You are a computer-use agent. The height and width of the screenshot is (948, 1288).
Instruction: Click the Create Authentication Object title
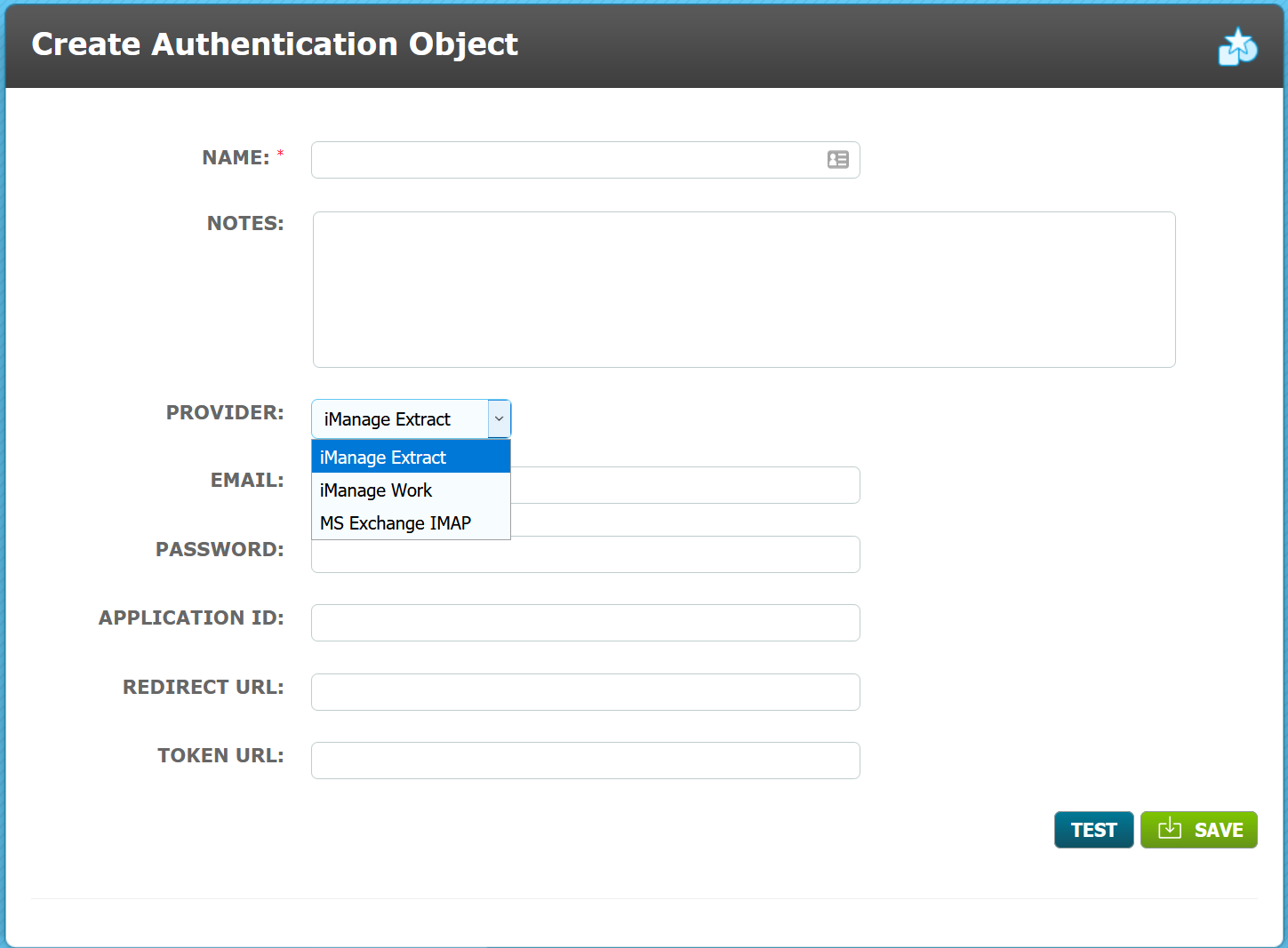tap(275, 44)
